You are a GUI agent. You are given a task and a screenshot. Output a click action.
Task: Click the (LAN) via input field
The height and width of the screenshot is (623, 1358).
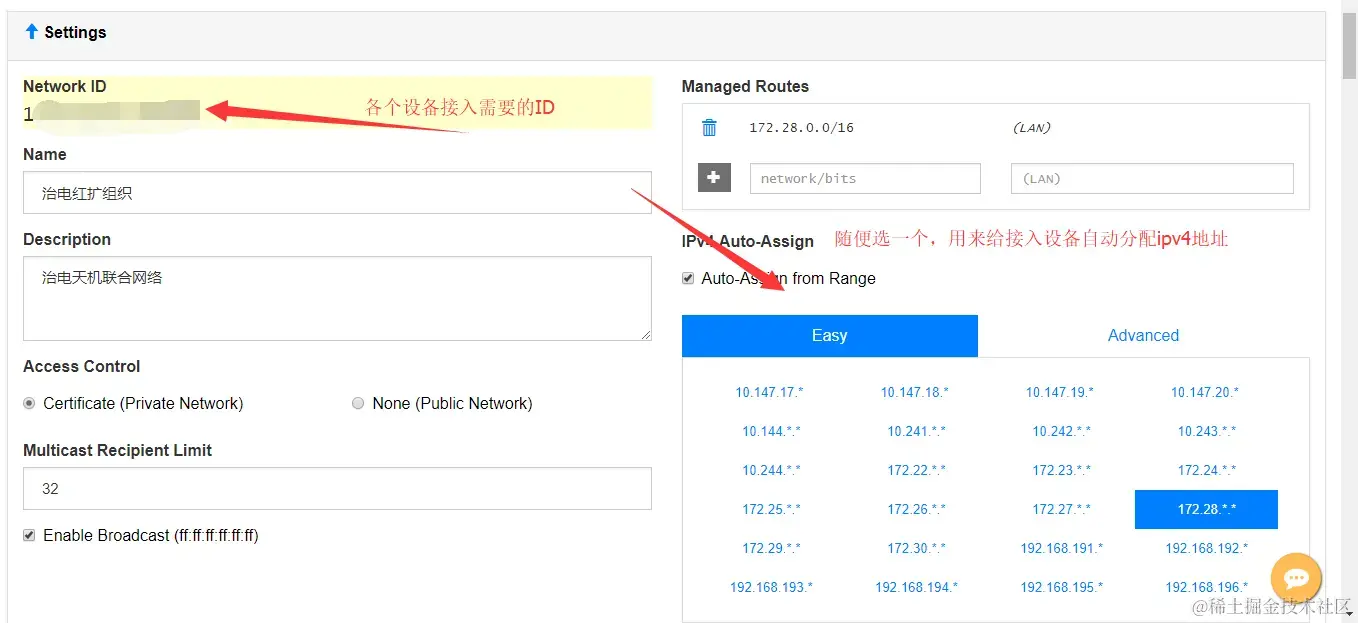point(1152,178)
